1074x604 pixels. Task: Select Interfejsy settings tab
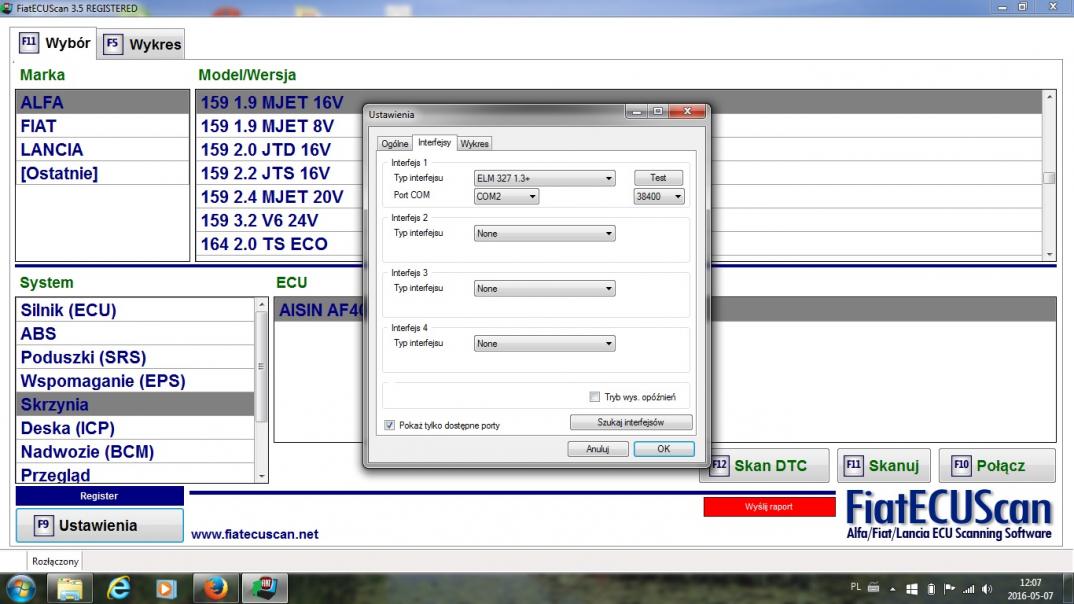coord(434,142)
